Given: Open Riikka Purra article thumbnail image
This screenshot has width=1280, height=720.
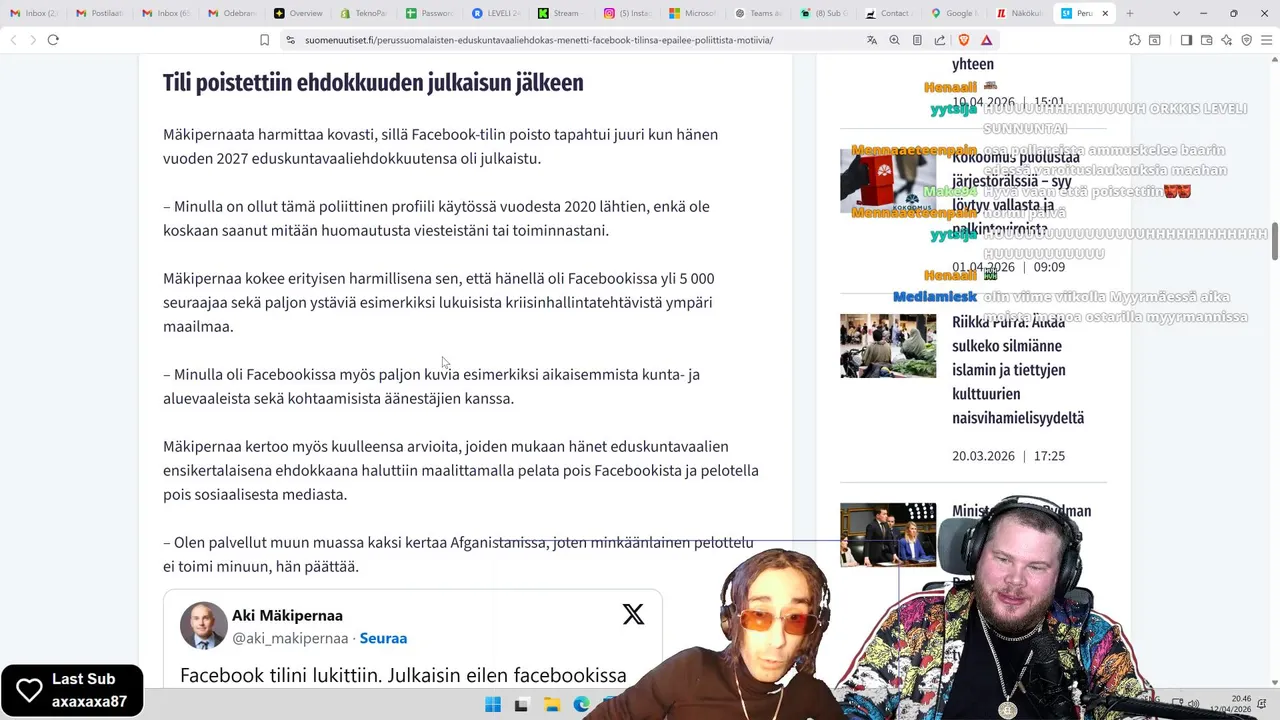Looking at the screenshot, I should click(x=888, y=346).
